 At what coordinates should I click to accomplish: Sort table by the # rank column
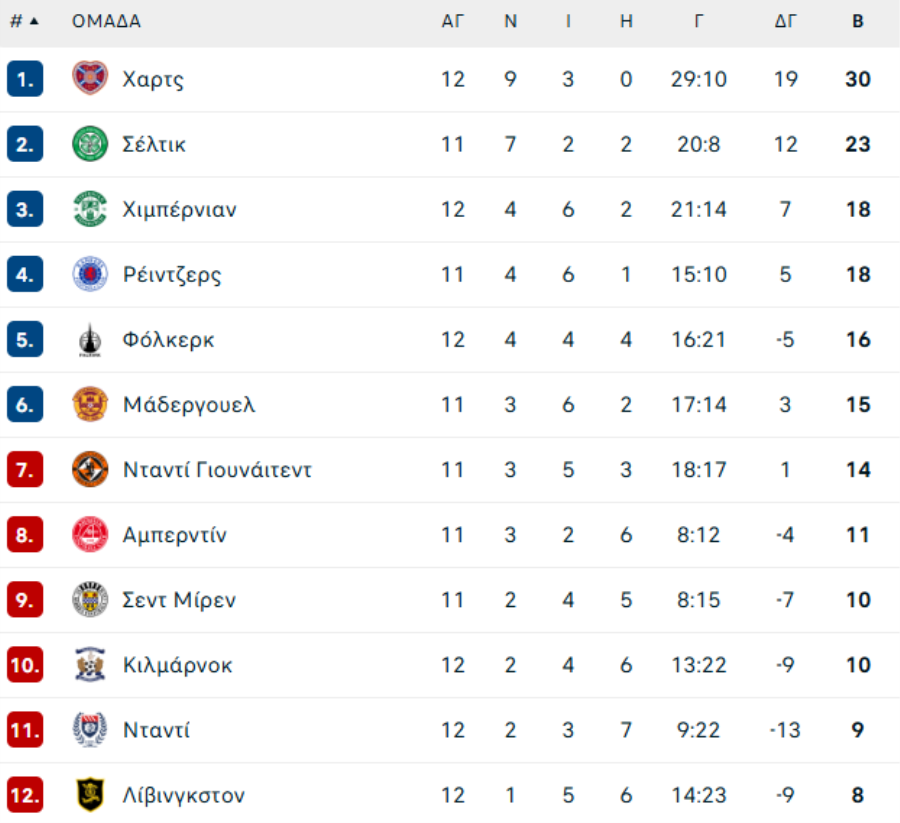coord(24,21)
